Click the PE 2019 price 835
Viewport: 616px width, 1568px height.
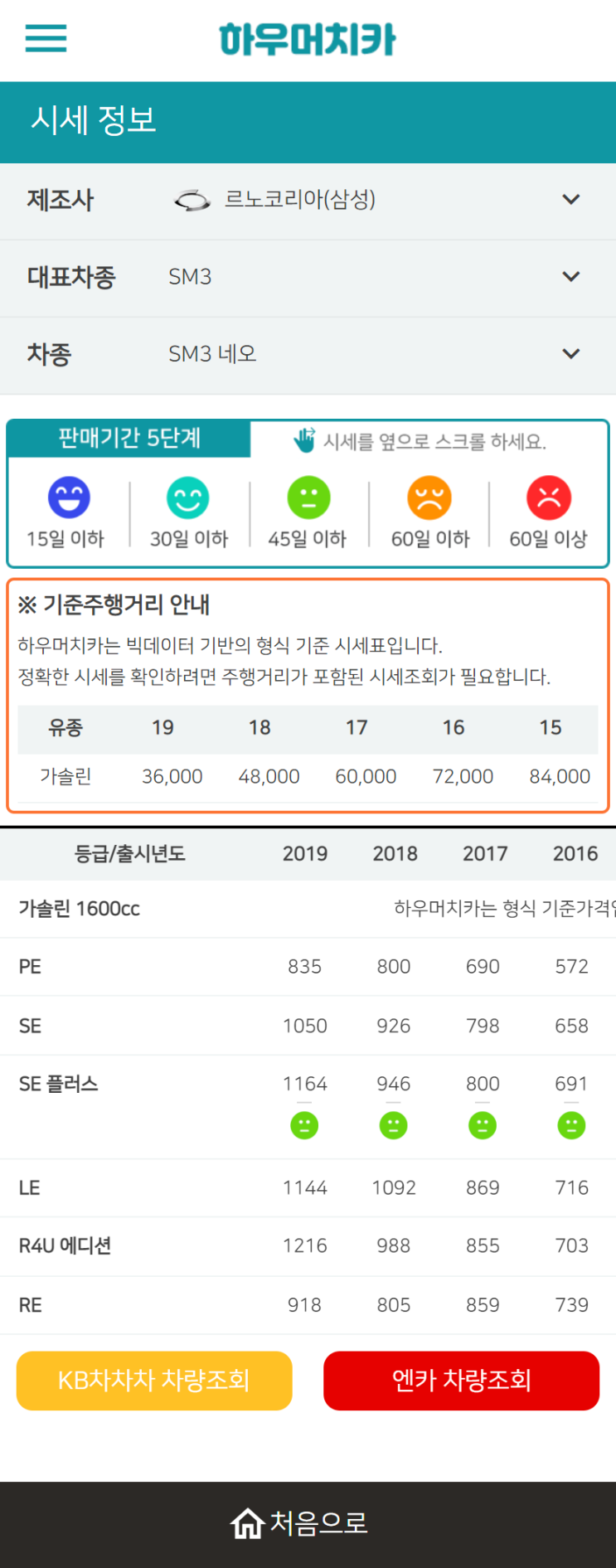[x=304, y=966]
